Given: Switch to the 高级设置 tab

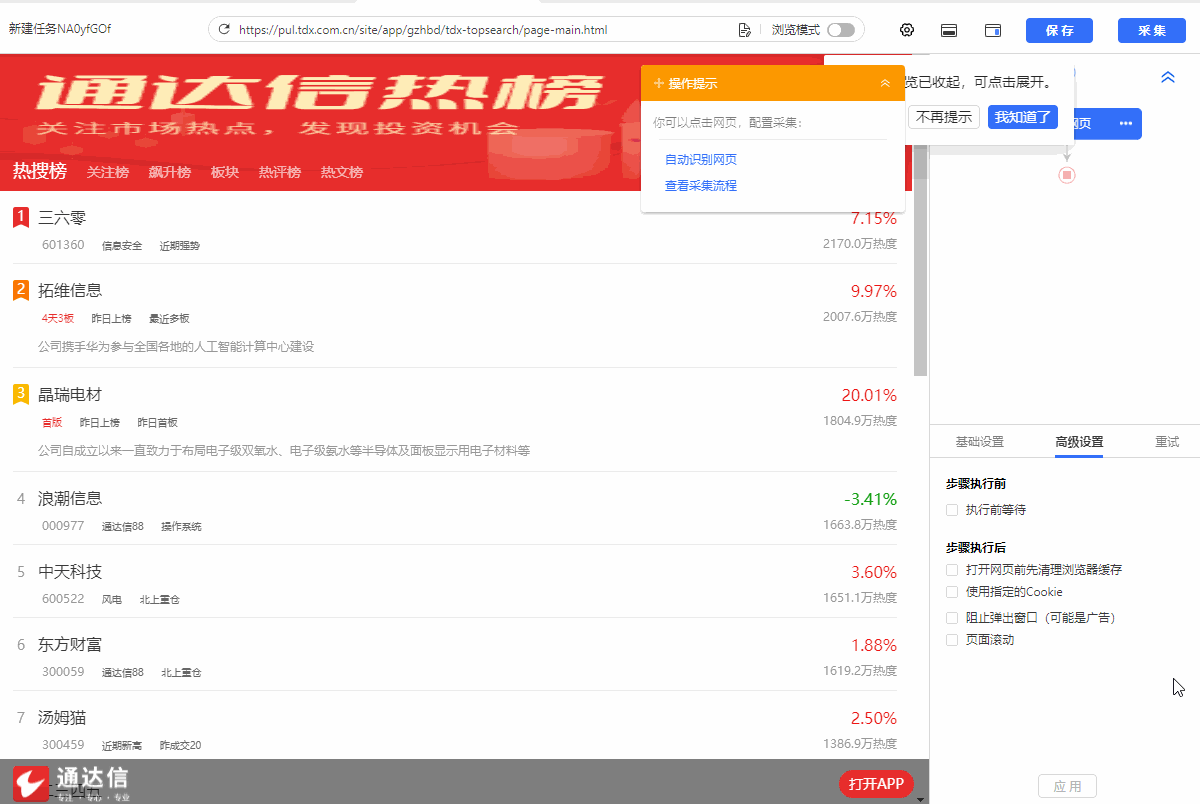Looking at the screenshot, I should click(1079, 441).
